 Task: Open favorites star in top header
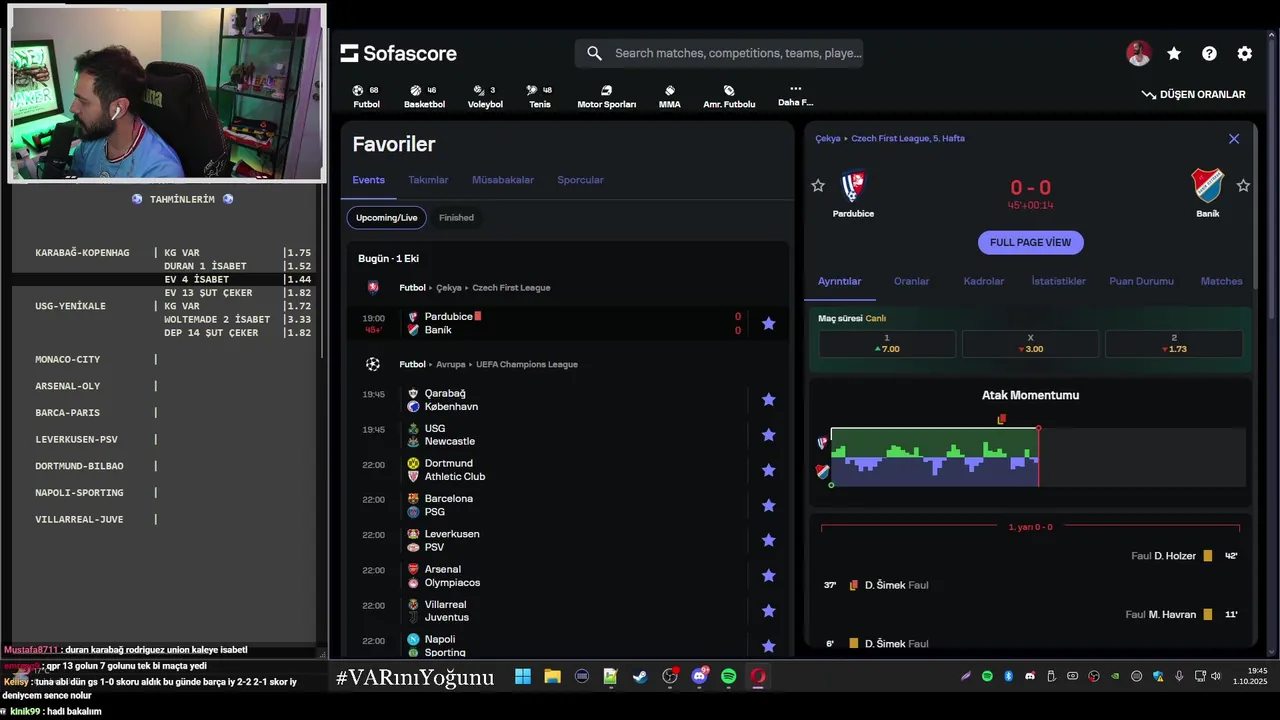pyautogui.click(x=1174, y=54)
